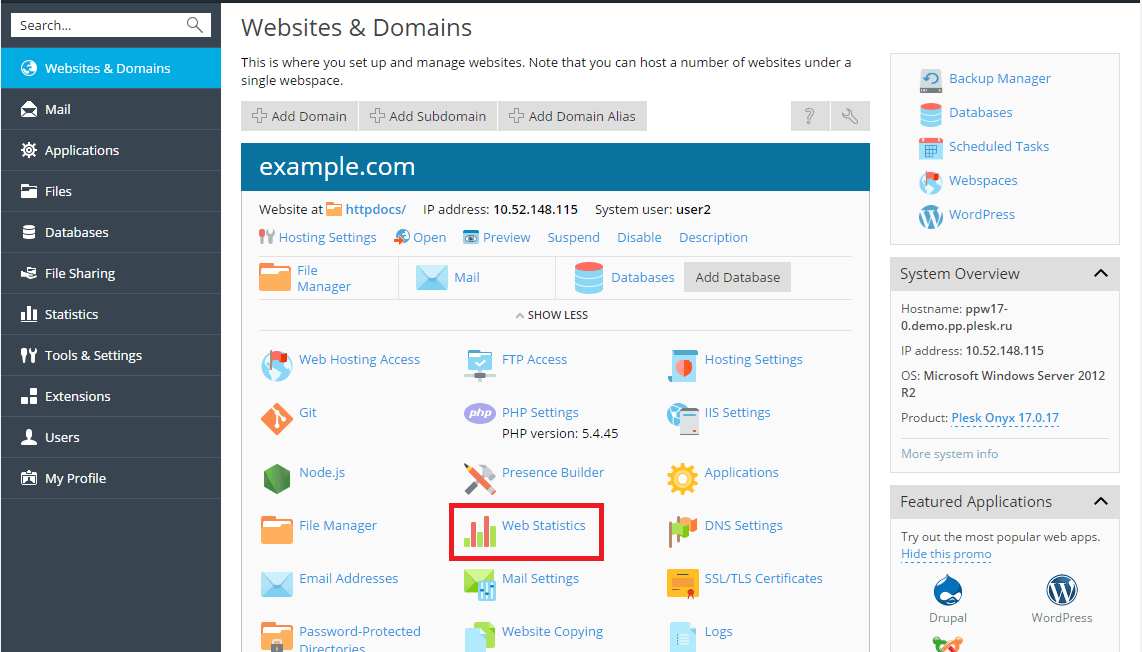This screenshot has height=652, width=1142.
Task: Suspend the example.com website
Action: click(573, 237)
